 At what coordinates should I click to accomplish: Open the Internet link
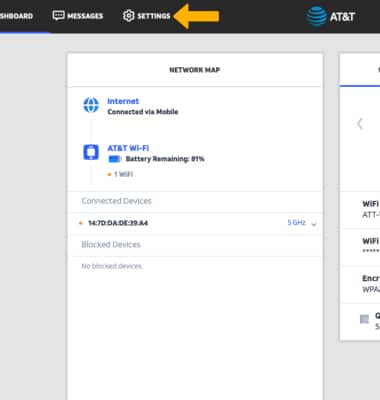(123, 101)
